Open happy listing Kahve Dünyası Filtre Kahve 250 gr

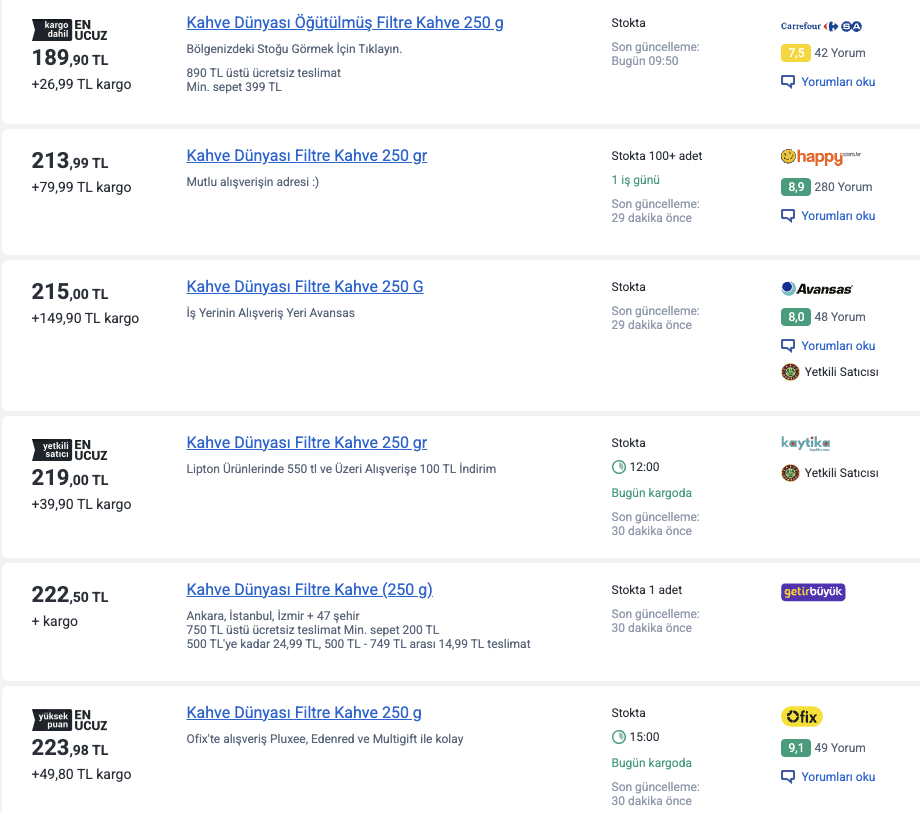point(307,155)
